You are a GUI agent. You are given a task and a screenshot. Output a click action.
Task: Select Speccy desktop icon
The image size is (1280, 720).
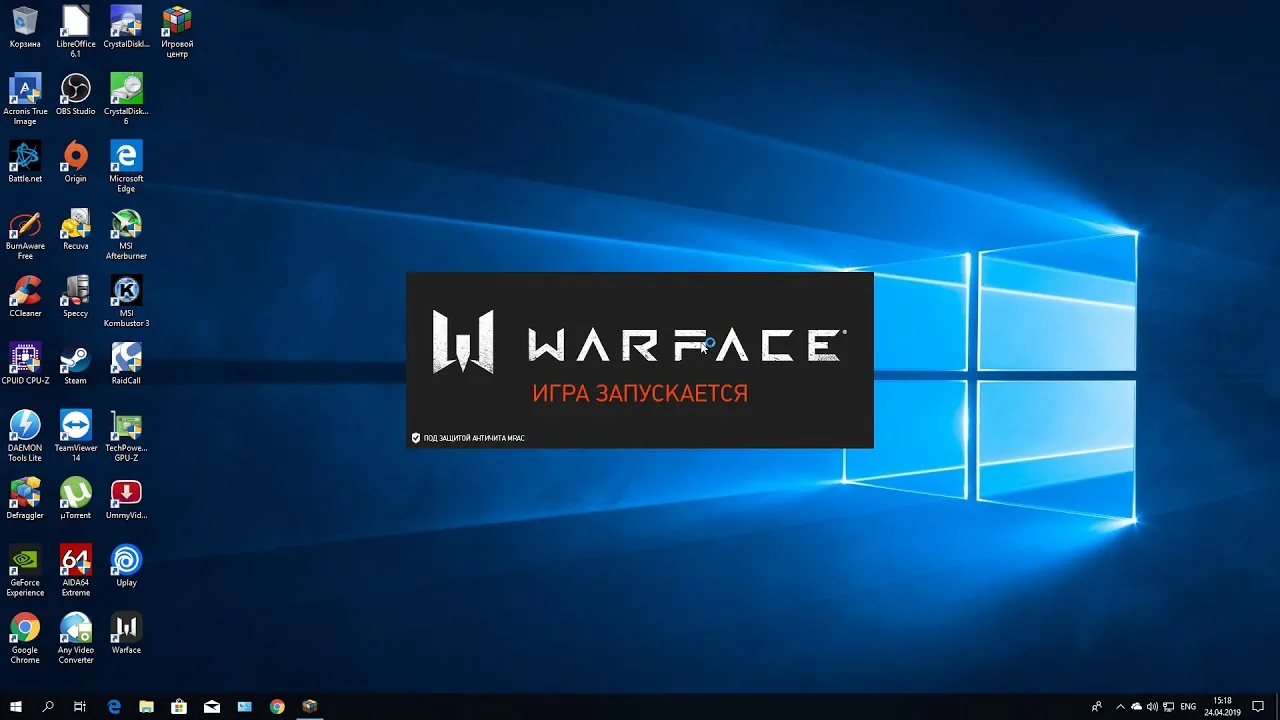pyautogui.click(x=75, y=296)
